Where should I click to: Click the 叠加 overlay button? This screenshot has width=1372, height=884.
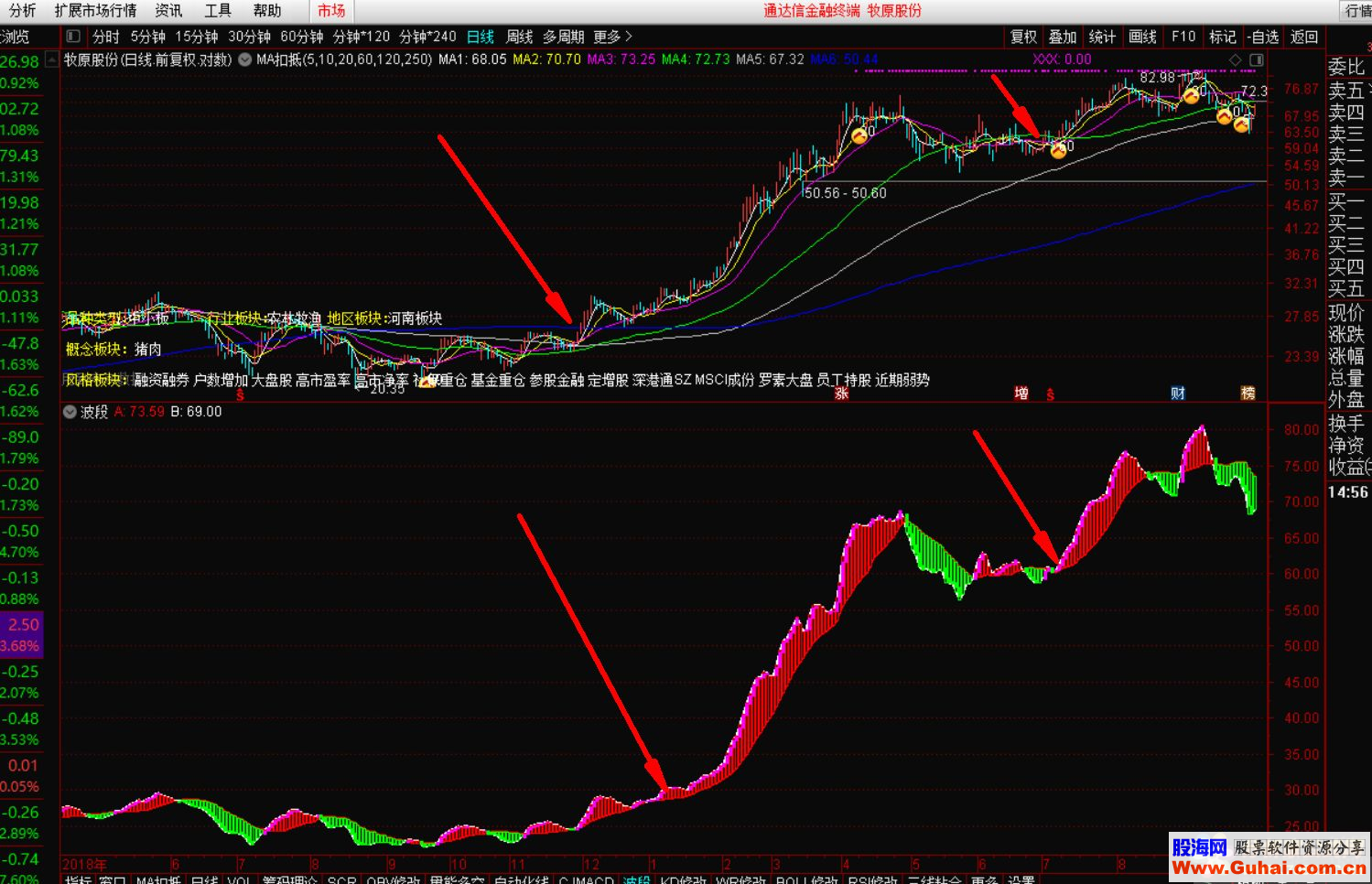[1063, 37]
